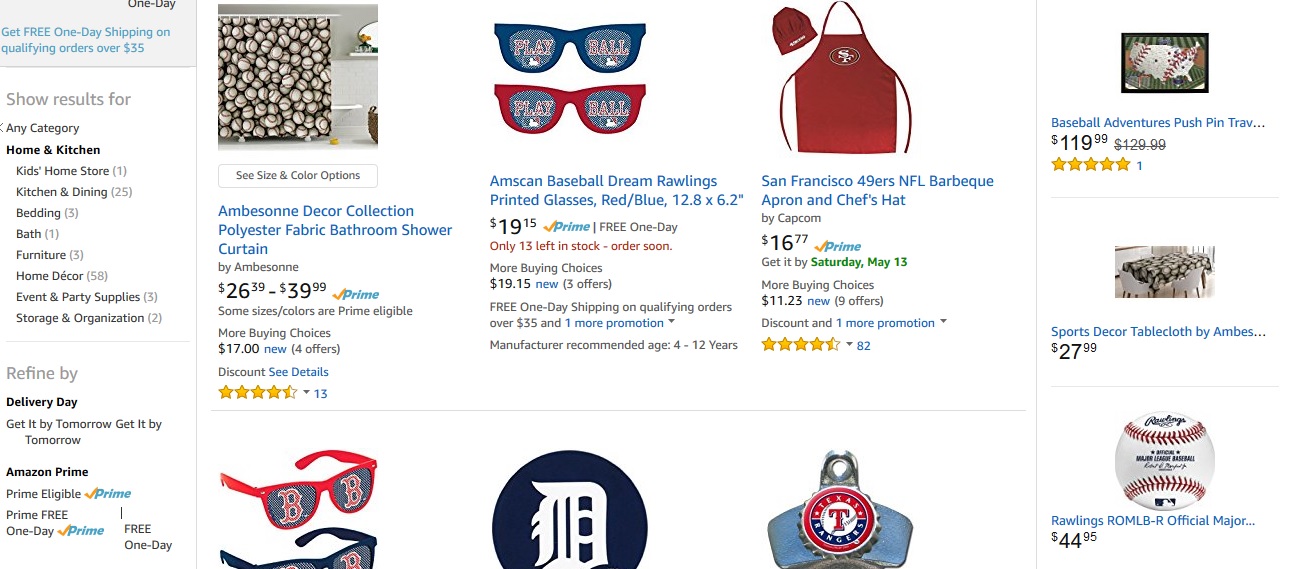
Task: Click the Prime badge beside the $16.77 price
Action: pyautogui.click(x=838, y=246)
